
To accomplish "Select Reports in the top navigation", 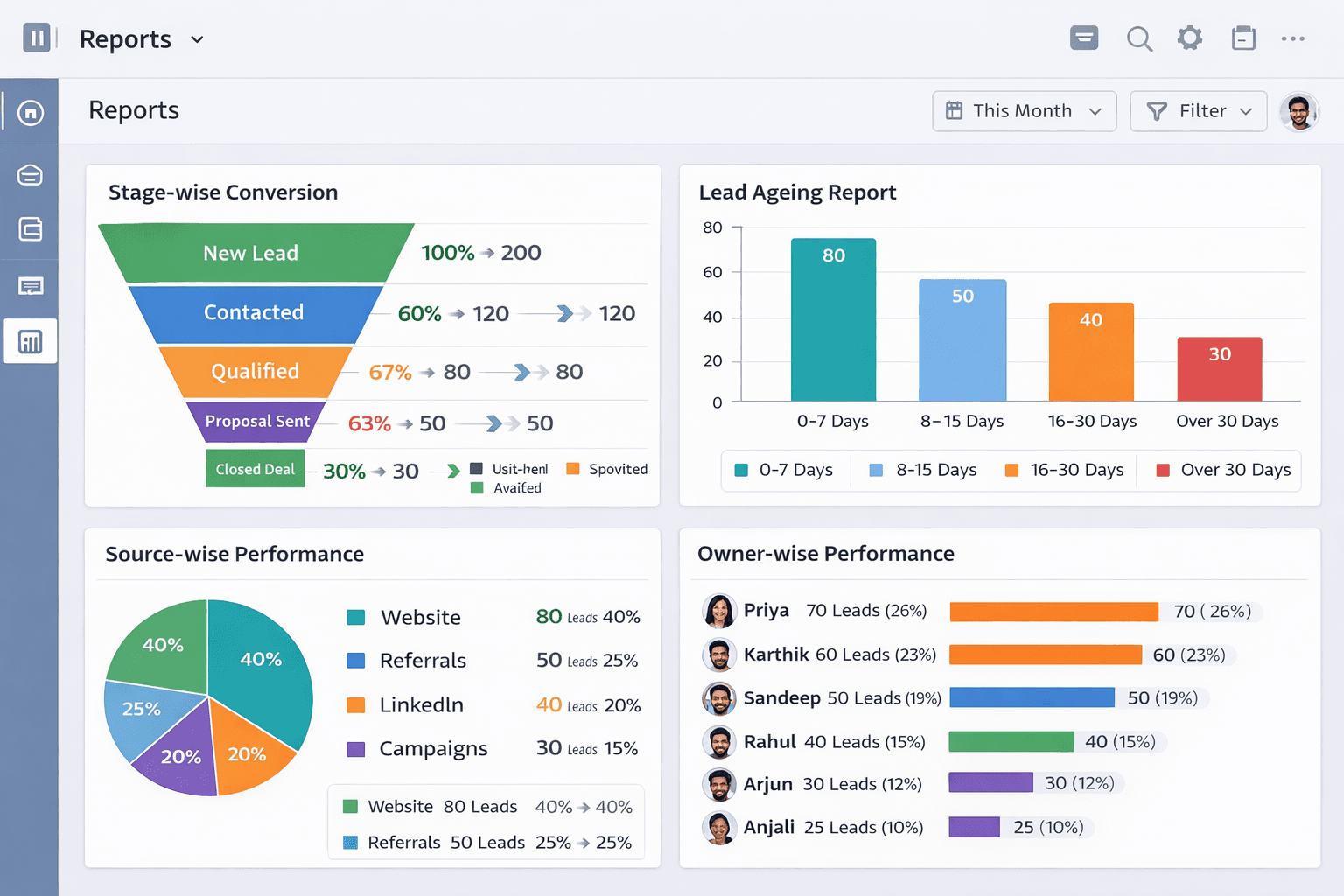I will point(125,38).
